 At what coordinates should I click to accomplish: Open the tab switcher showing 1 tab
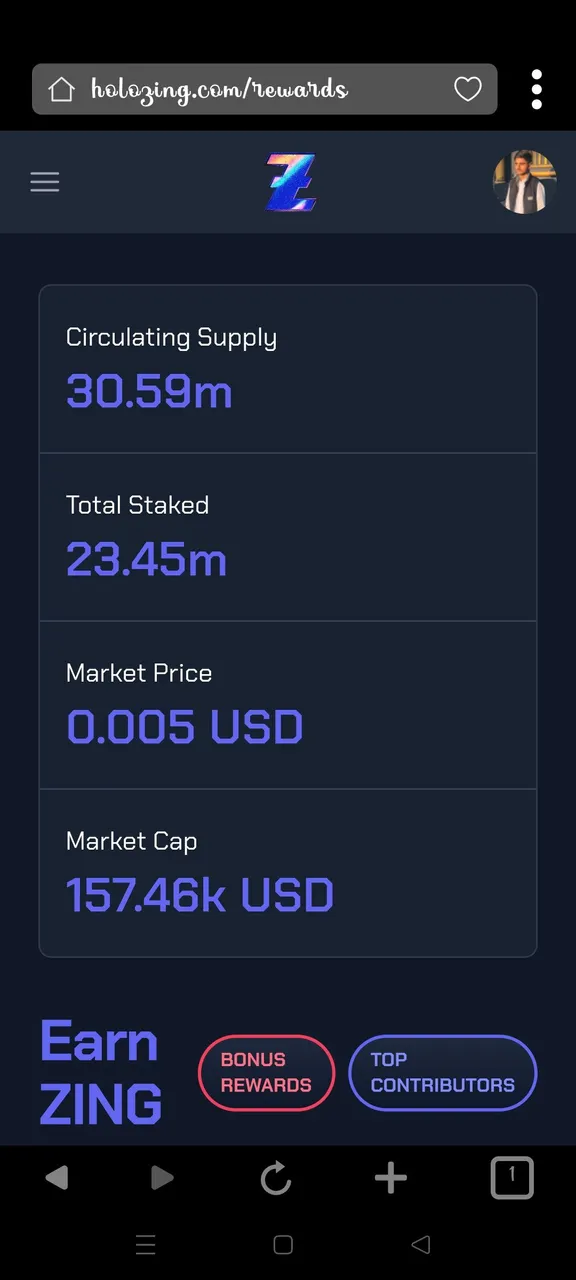(512, 1177)
